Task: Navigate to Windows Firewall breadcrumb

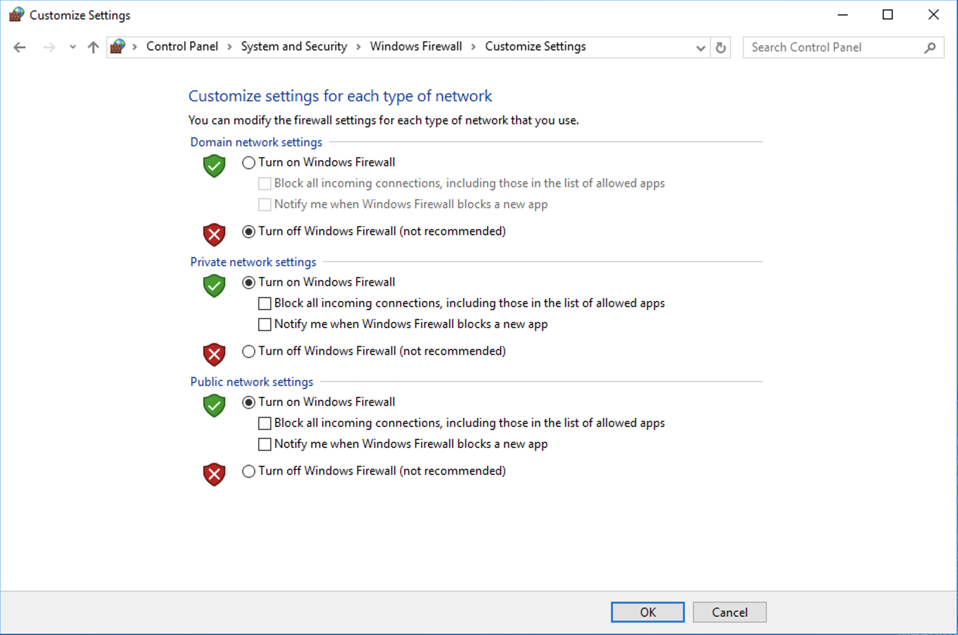Action: pyautogui.click(x=416, y=47)
